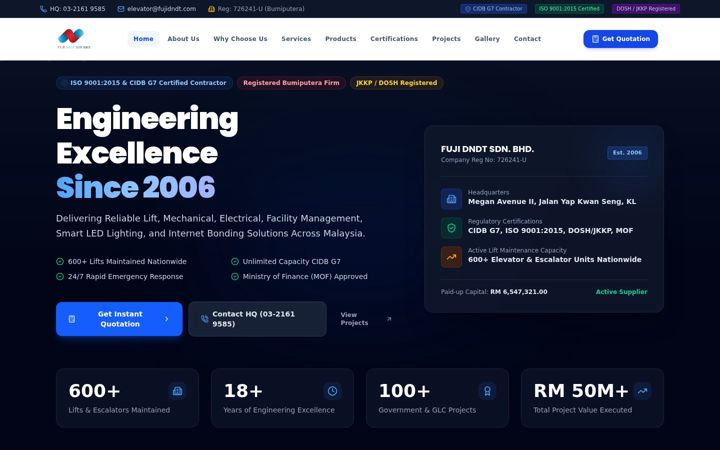Open the Contact nav link
The width and height of the screenshot is (720, 450).
pyautogui.click(x=527, y=39)
